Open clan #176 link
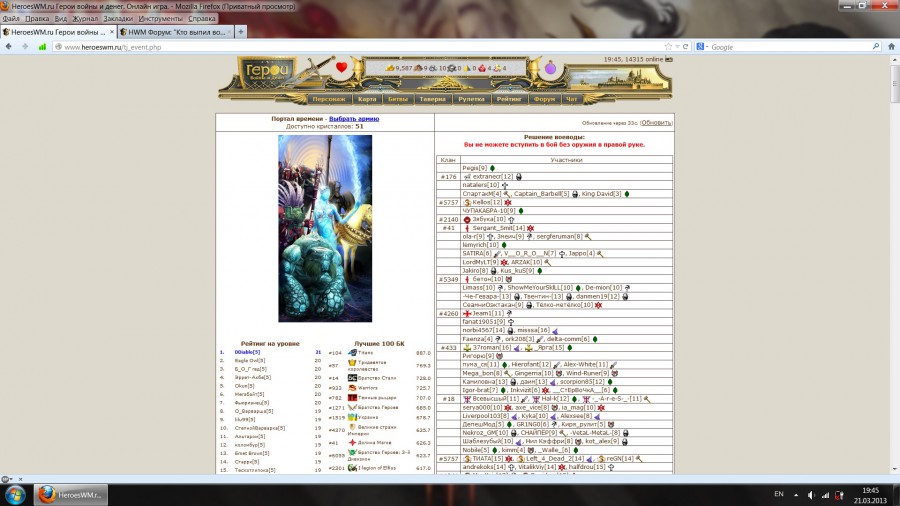The height and width of the screenshot is (506, 900). point(448,177)
